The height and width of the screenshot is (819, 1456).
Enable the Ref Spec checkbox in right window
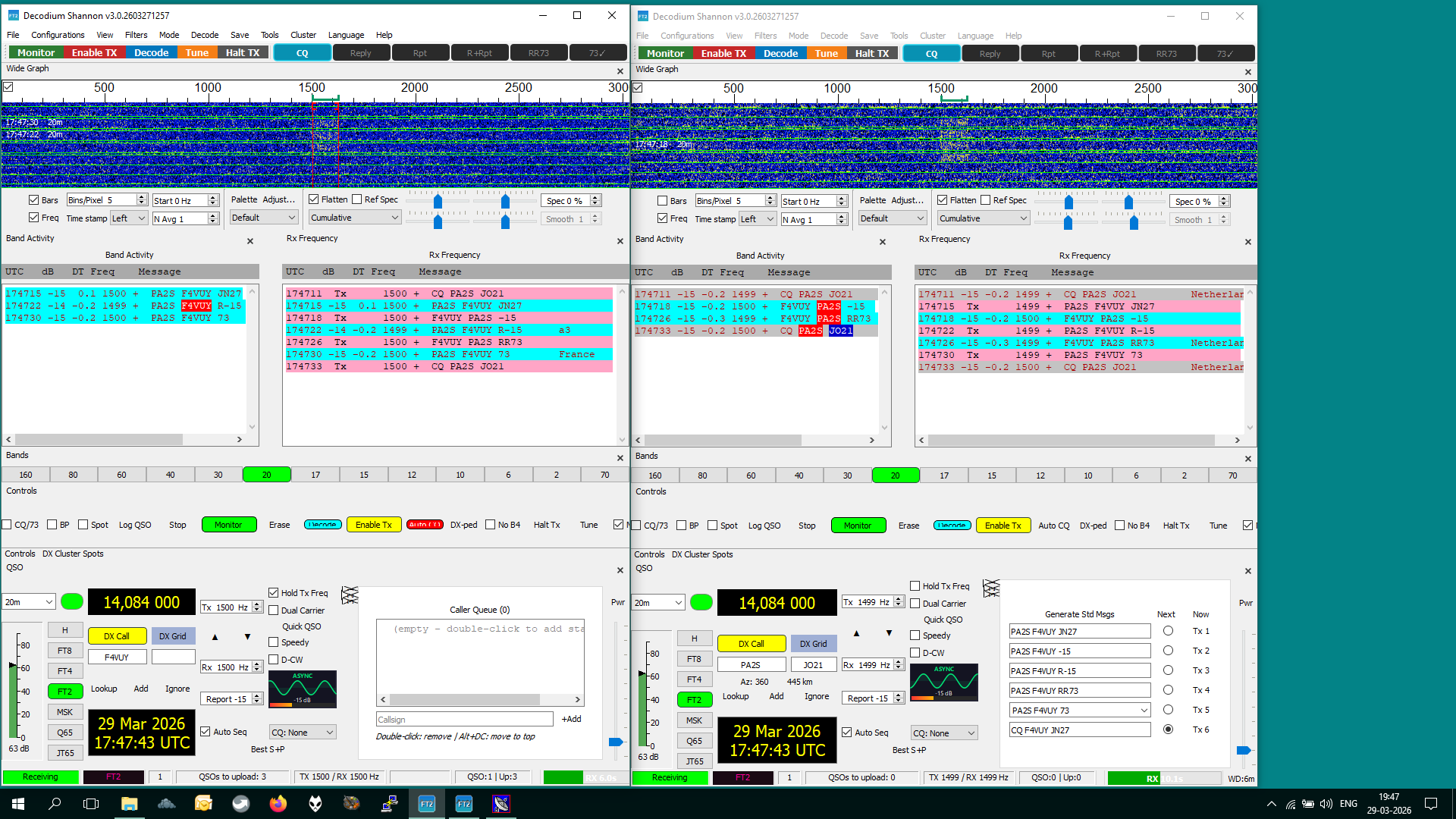tap(986, 200)
